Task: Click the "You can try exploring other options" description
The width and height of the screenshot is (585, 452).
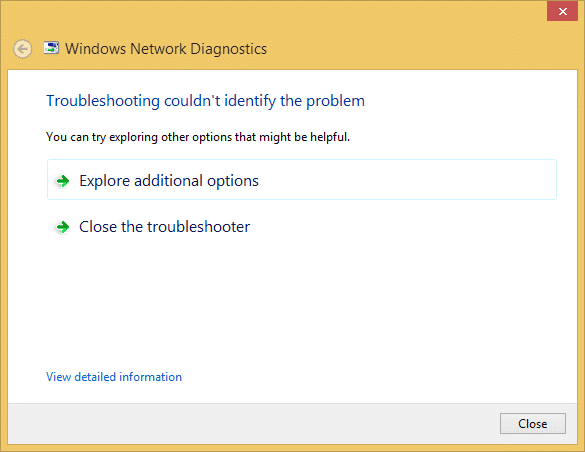Action: 198,137
